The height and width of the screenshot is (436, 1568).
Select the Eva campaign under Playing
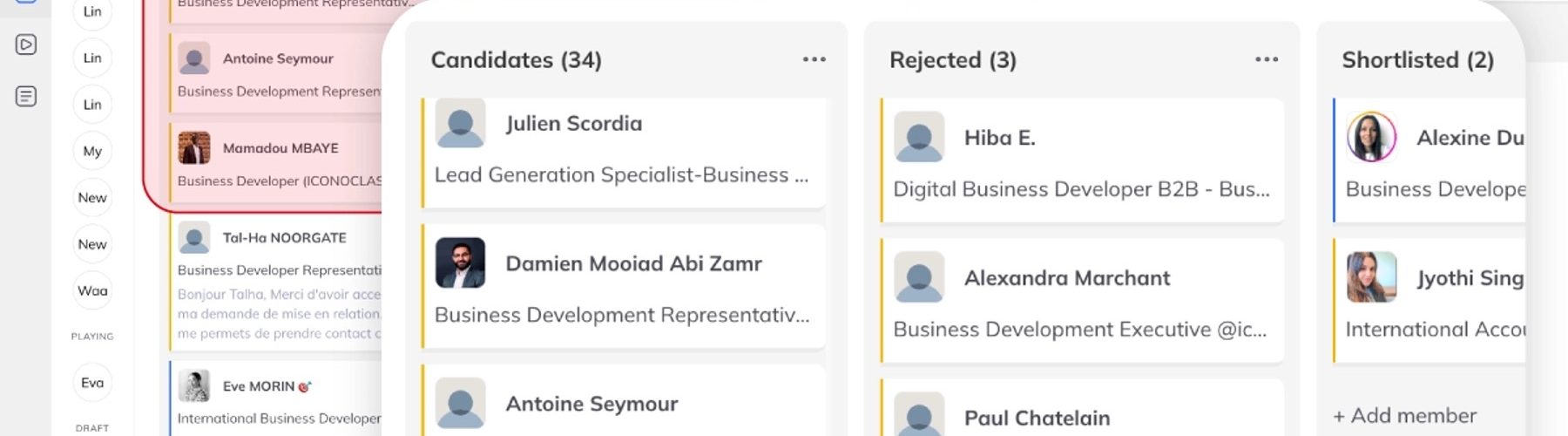(92, 383)
